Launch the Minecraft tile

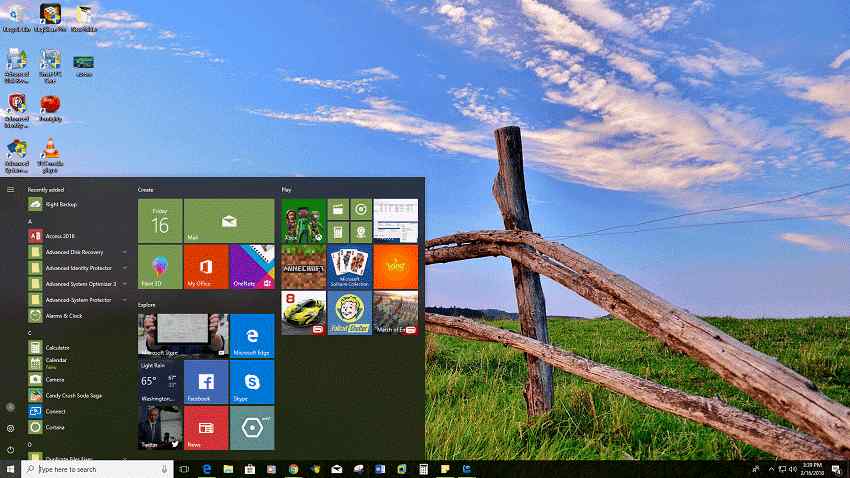coord(304,267)
